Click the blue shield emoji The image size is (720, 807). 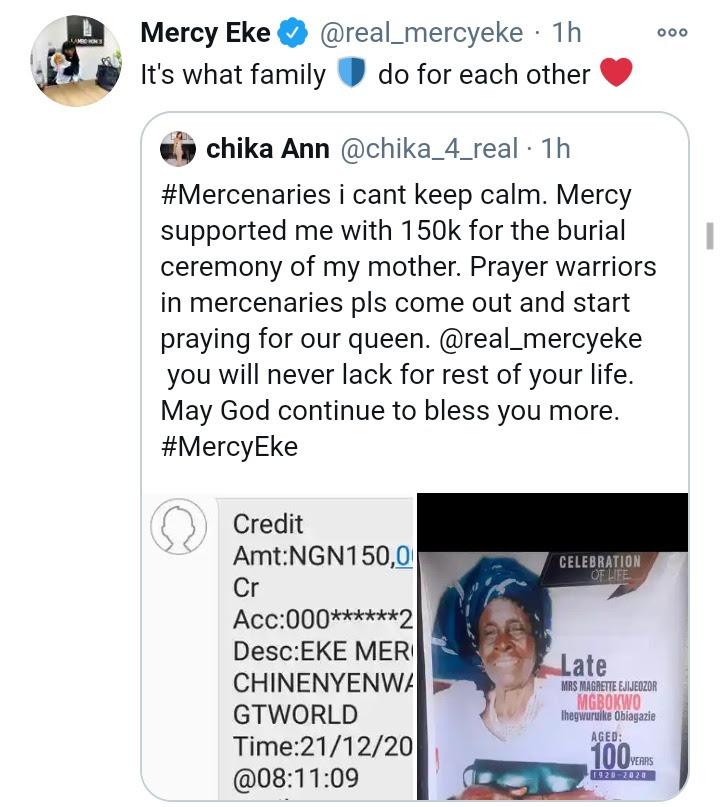(351, 74)
